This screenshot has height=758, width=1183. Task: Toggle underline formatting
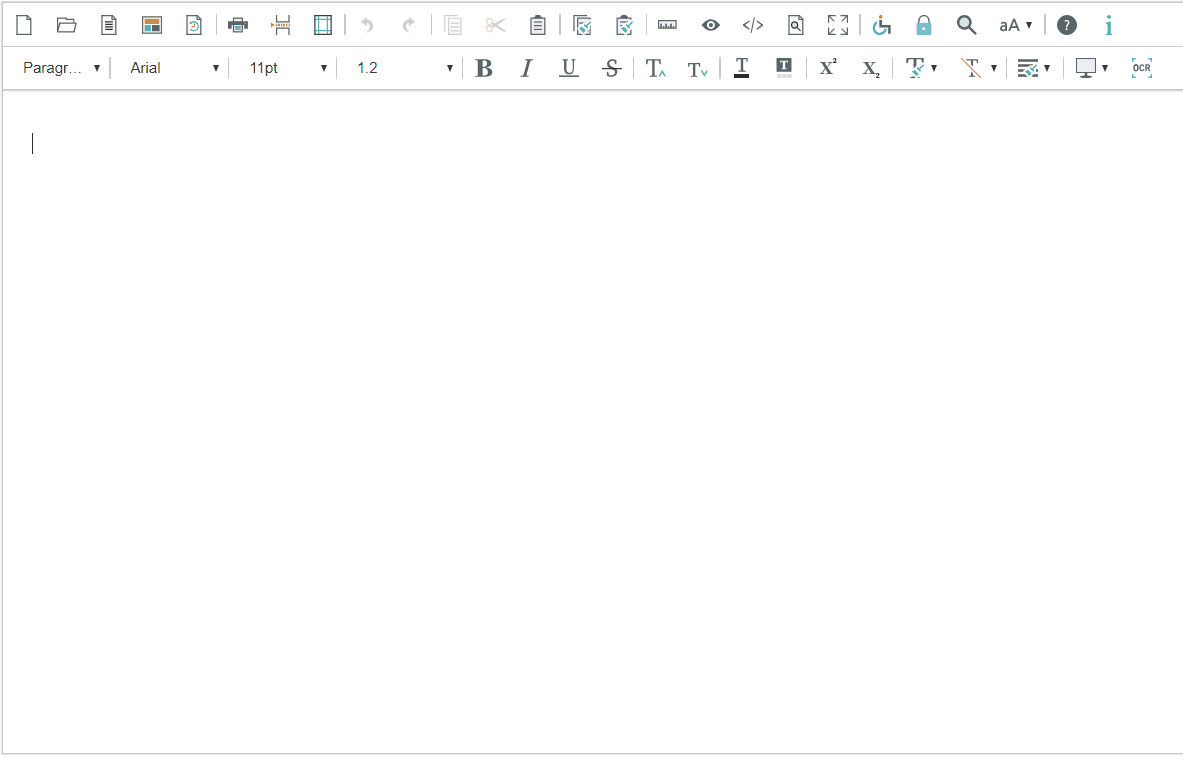coord(569,68)
